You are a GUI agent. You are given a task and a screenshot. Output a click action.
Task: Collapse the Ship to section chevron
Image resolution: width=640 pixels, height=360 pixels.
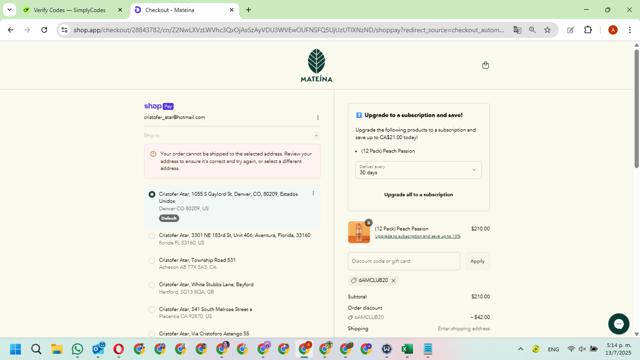tap(316, 136)
